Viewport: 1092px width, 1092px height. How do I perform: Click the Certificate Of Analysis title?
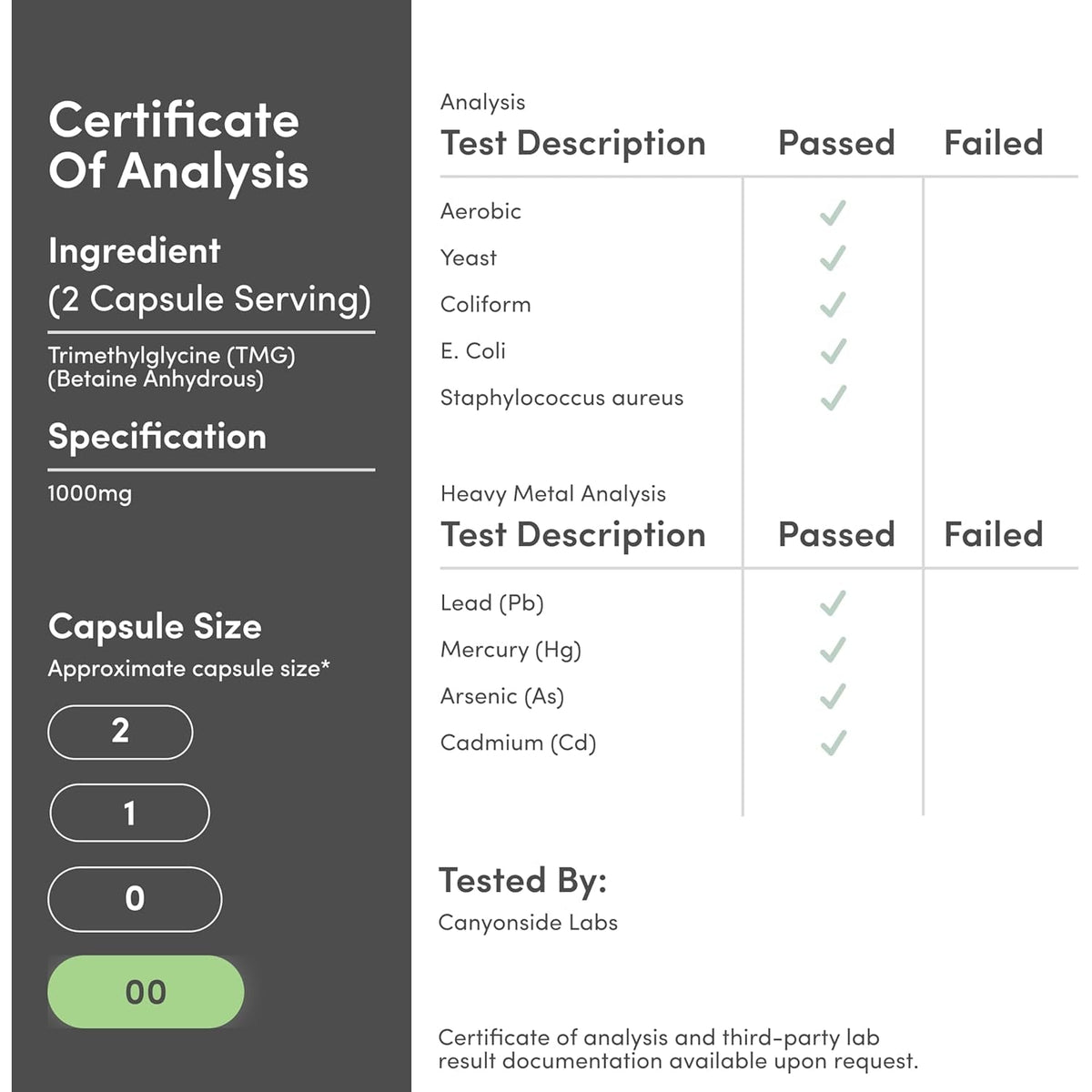(x=178, y=146)
